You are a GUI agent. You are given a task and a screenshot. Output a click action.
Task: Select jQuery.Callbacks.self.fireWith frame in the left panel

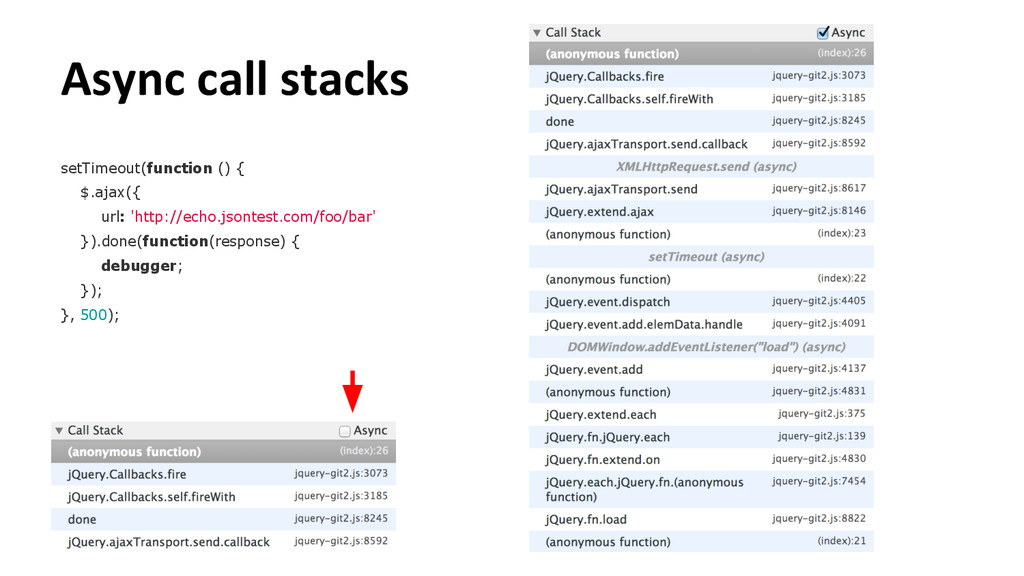pos(223,497)
